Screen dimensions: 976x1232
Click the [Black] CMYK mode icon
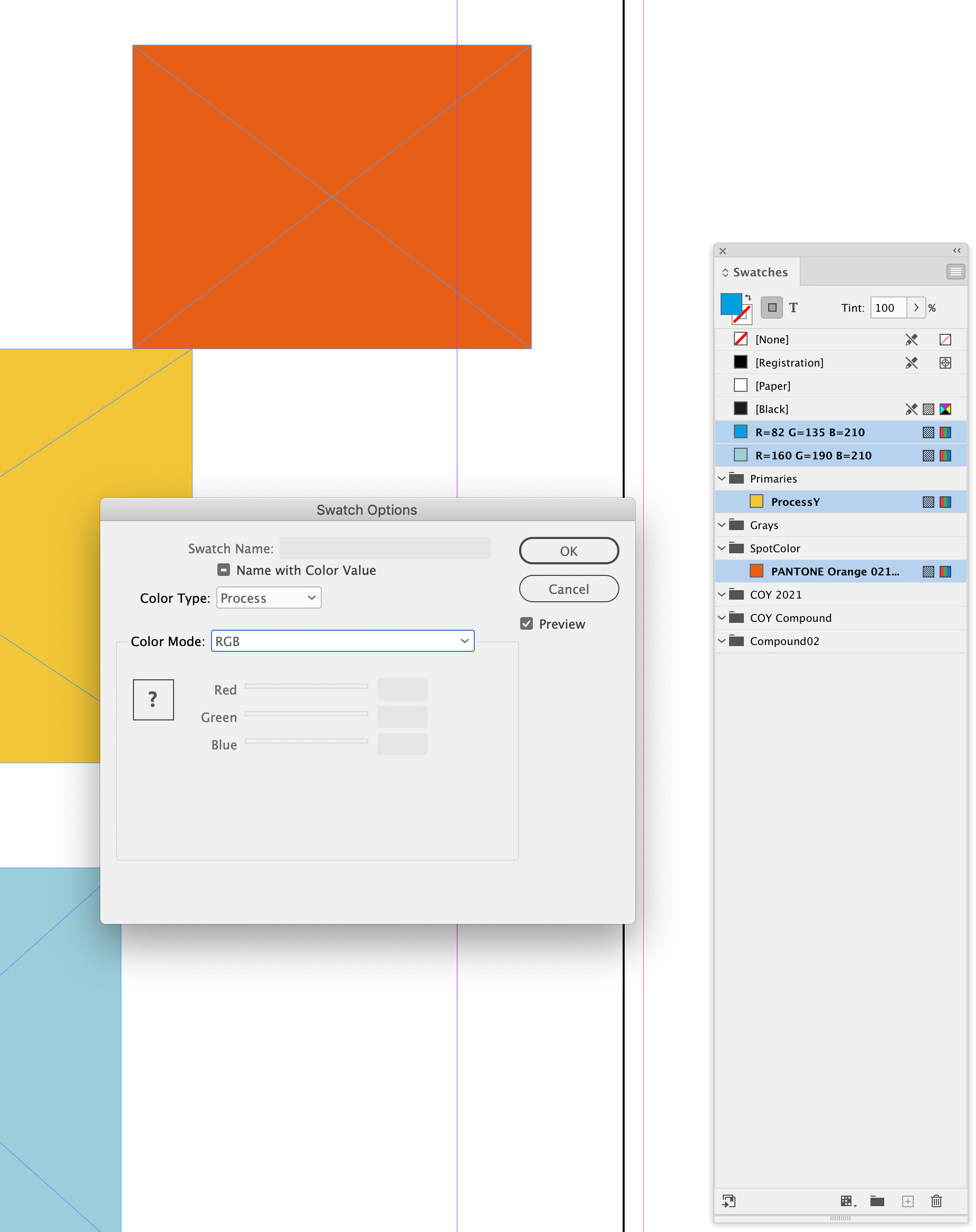(x=945, y=409)
